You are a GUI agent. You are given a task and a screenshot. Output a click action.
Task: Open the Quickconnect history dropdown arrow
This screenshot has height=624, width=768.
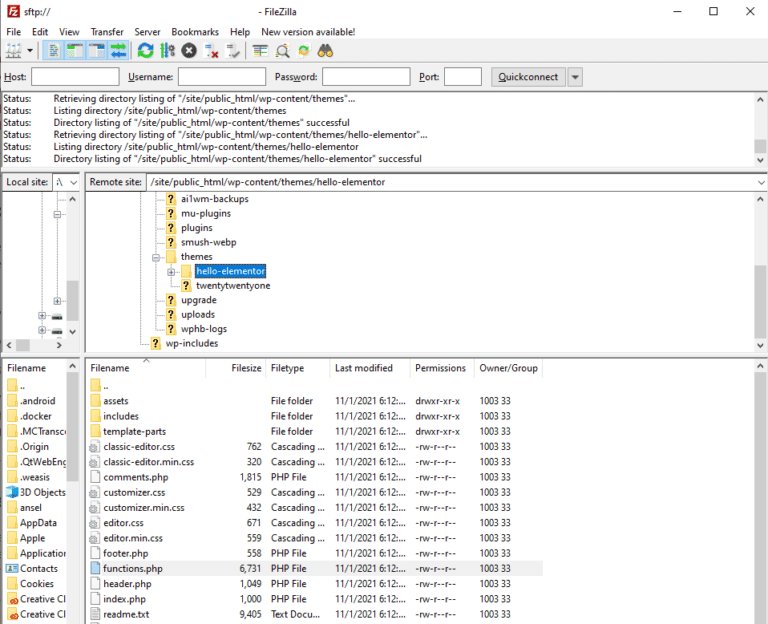(x=575, y=77)
